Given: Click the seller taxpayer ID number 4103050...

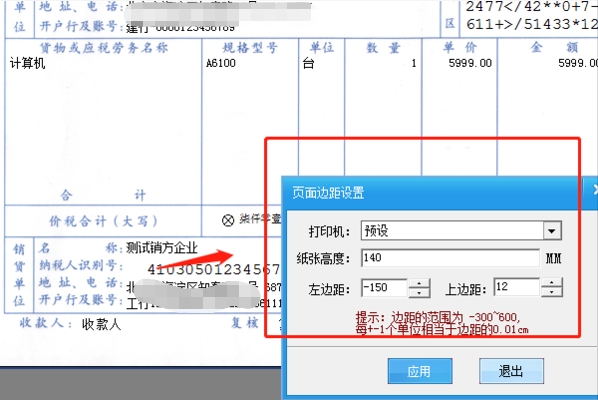Looking at the screenshot, I should (214, 270).
